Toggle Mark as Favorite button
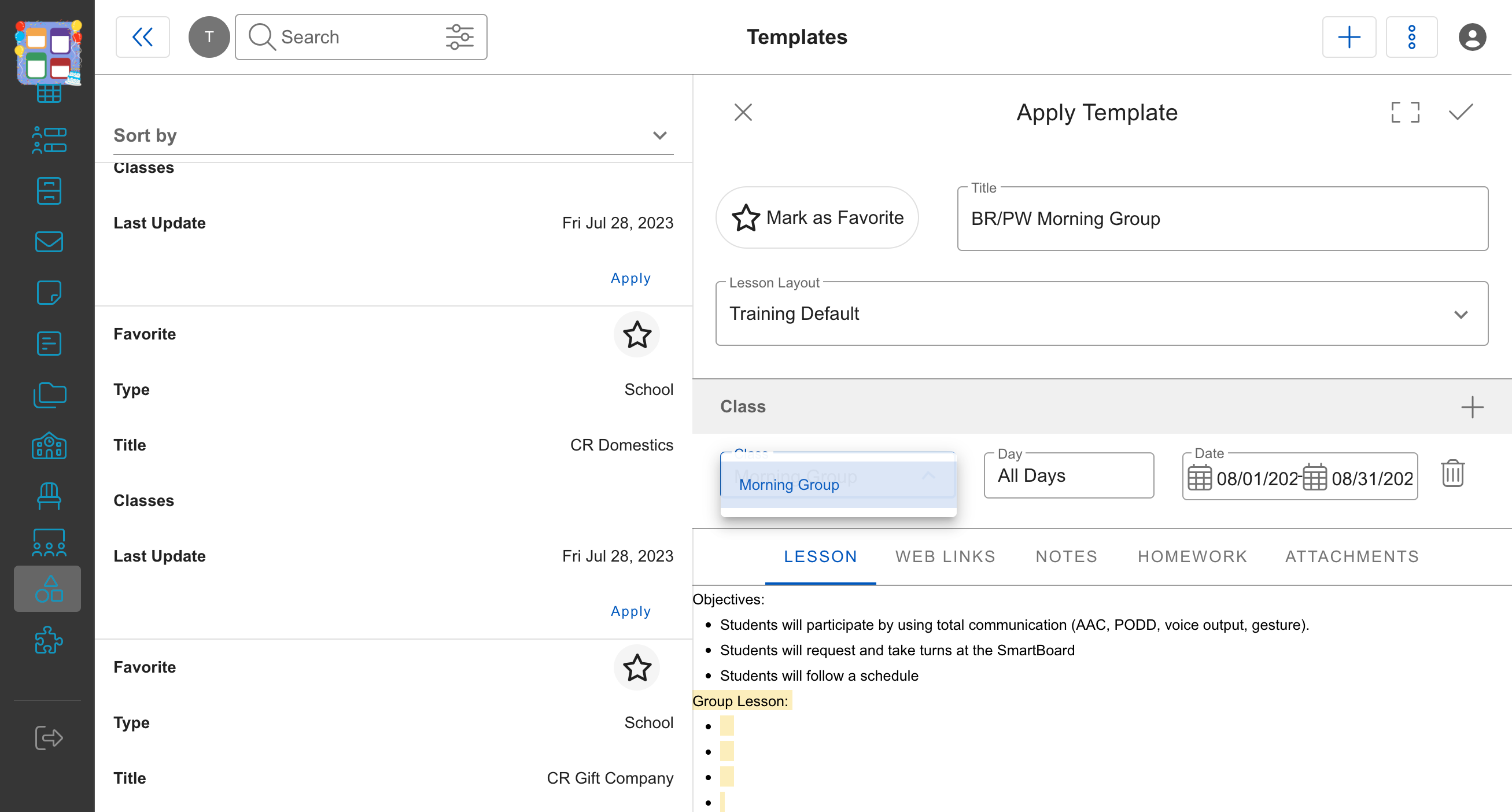This screenshot has height=812, width=1512. click(x=817, y=217)
